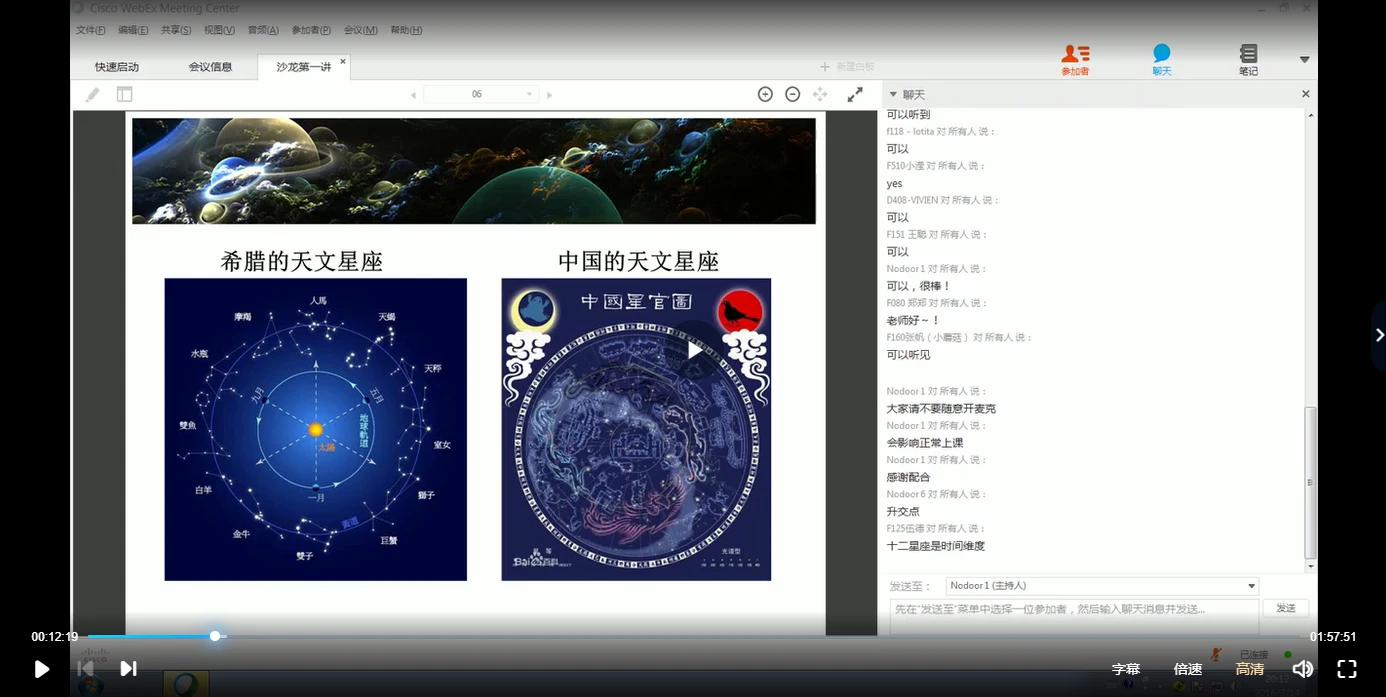Go to next slide arrow
The width and height of the screenshot is (1386, 697).
(549, 95)
